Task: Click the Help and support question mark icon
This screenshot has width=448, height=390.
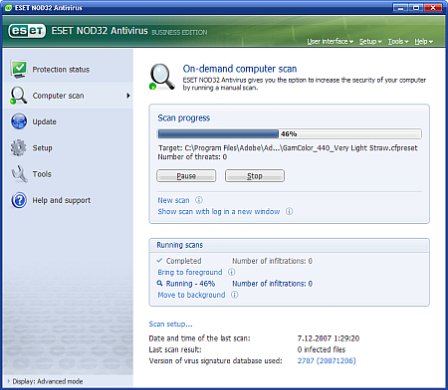Action: [x=19, y=200]
